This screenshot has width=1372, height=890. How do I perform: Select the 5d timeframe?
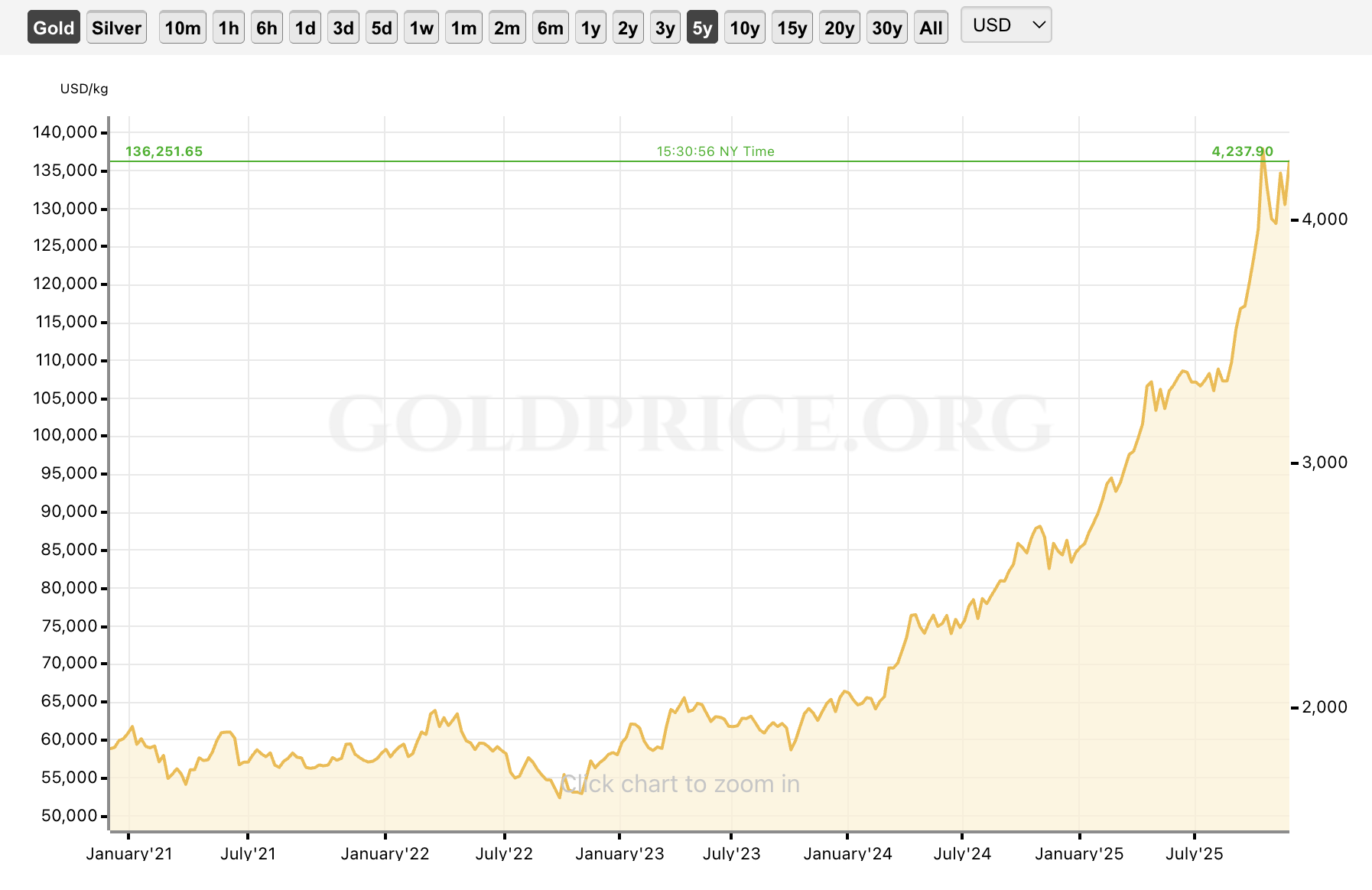pos(382,26)
